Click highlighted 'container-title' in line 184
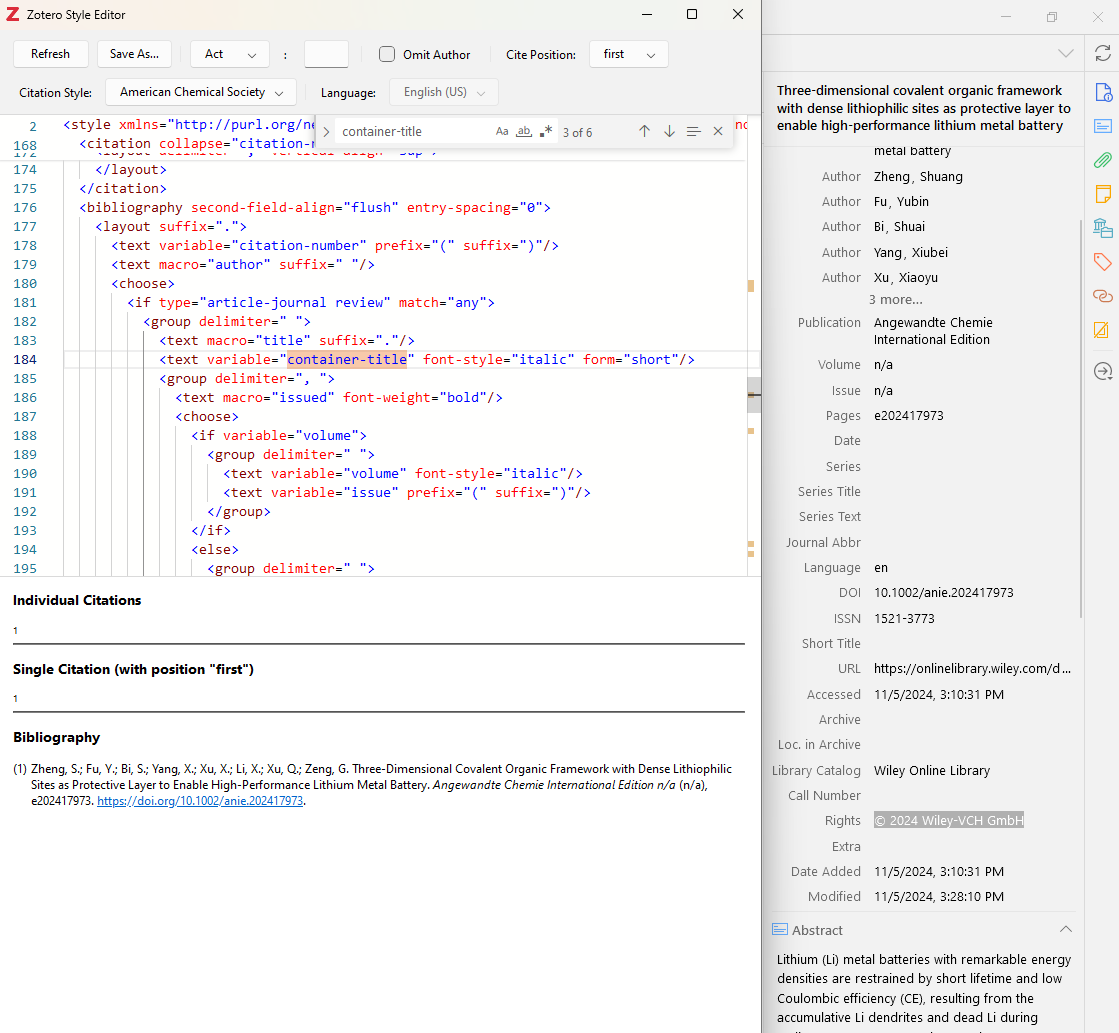 347,359
